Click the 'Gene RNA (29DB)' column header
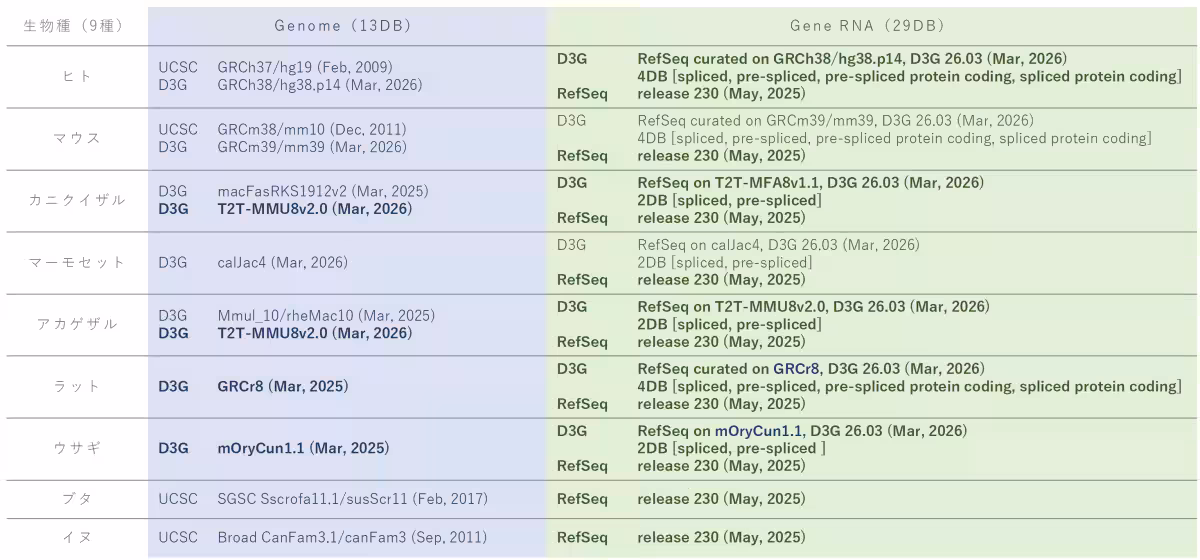 tap(867, 25)
